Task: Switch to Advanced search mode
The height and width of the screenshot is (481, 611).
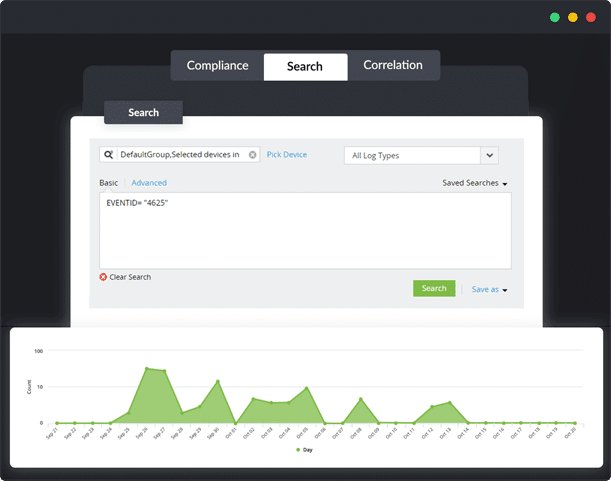Action: pyautogui.click(x=149, y=183)
